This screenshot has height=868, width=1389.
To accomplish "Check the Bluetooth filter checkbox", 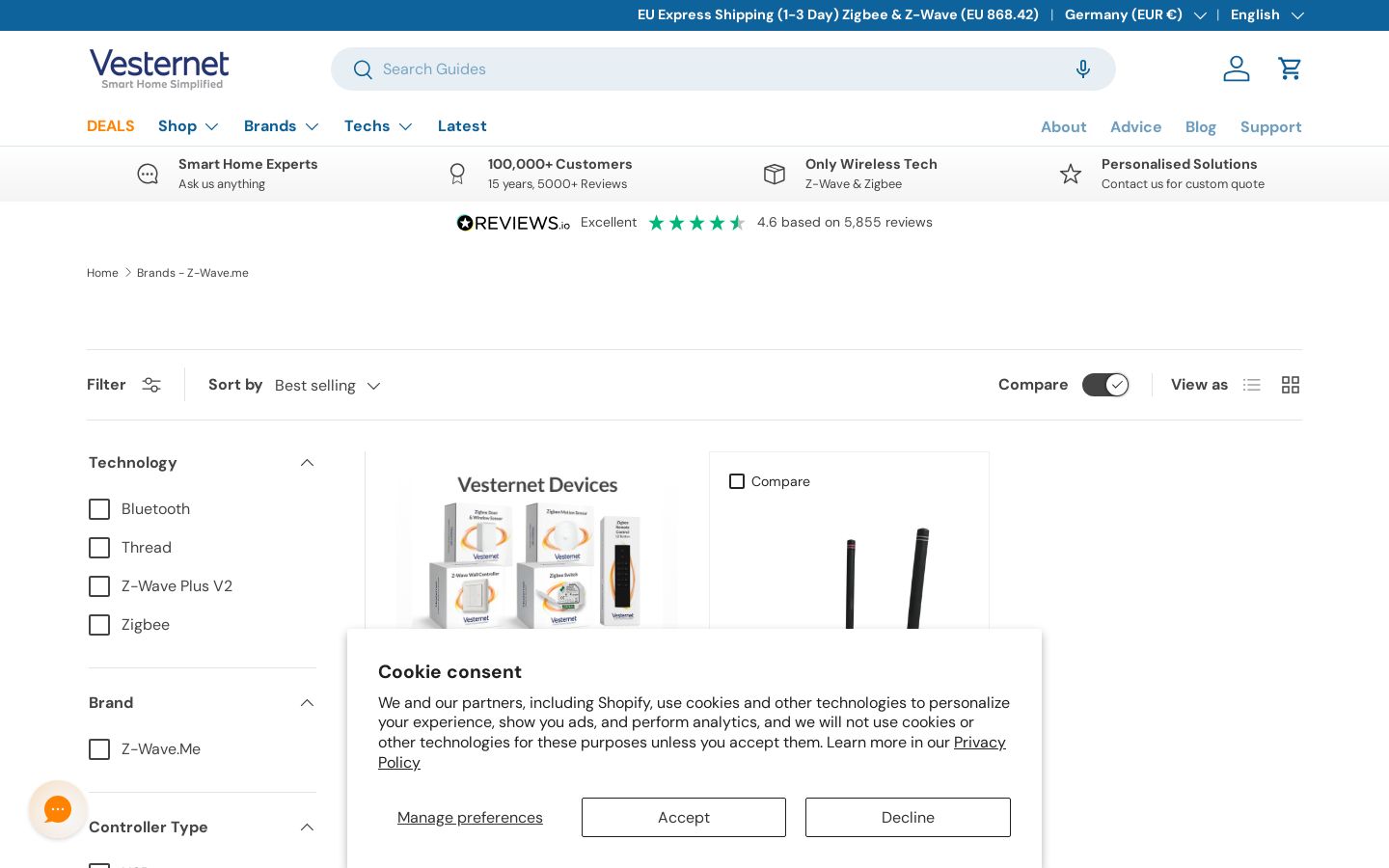I will [99, 509].
